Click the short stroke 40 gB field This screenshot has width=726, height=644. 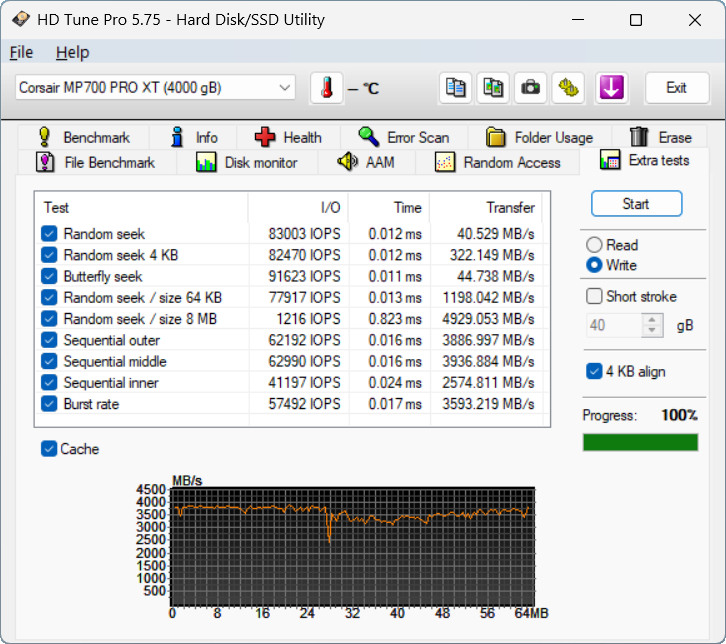(614, 325)
